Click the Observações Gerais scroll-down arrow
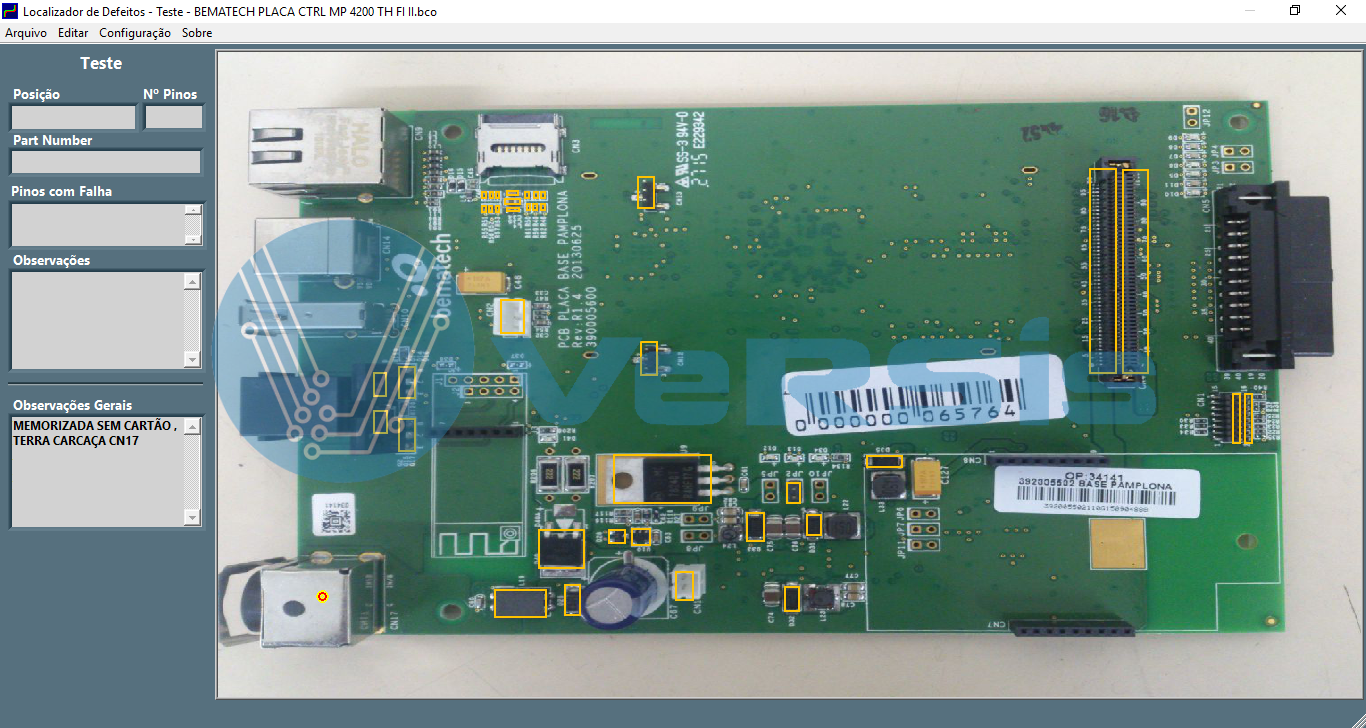Image resolution: width=1366 pixels, height=728 pixels. click(x=193, y=517)
